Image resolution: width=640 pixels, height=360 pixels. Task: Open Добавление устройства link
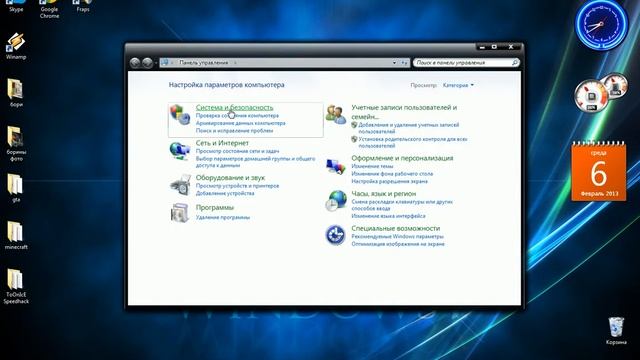tap(225, 193)
